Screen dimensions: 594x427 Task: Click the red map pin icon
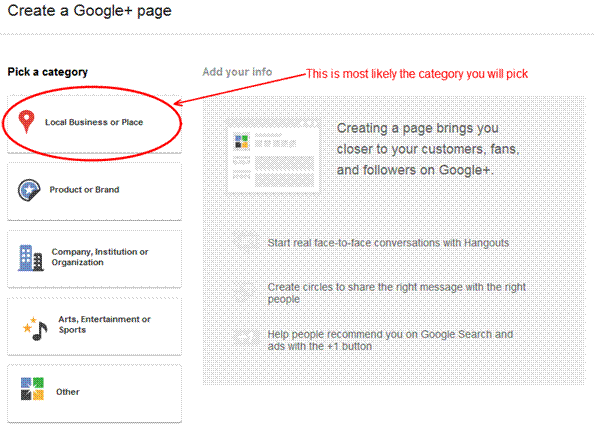(26, 122)
